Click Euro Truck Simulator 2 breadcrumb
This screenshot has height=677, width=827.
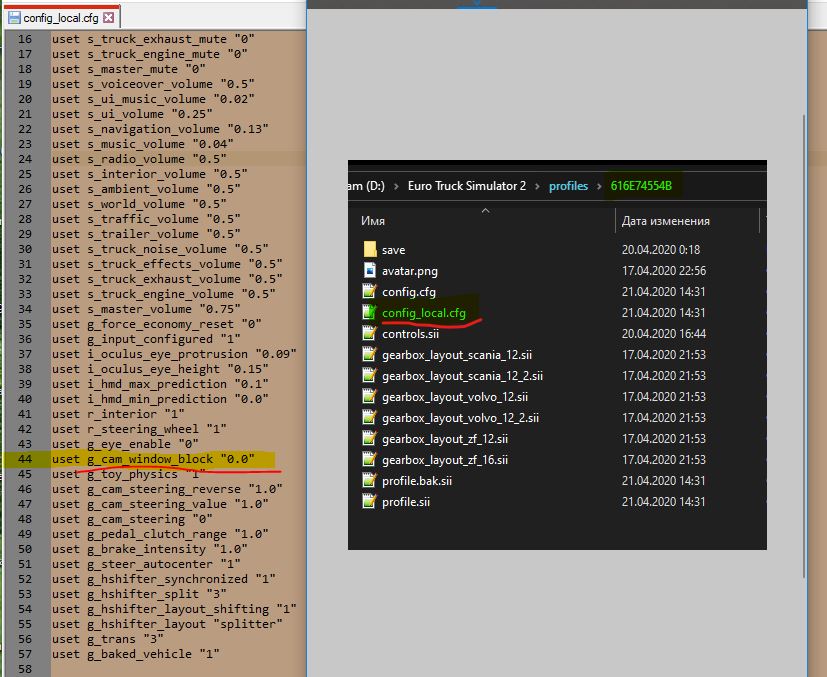467,186
